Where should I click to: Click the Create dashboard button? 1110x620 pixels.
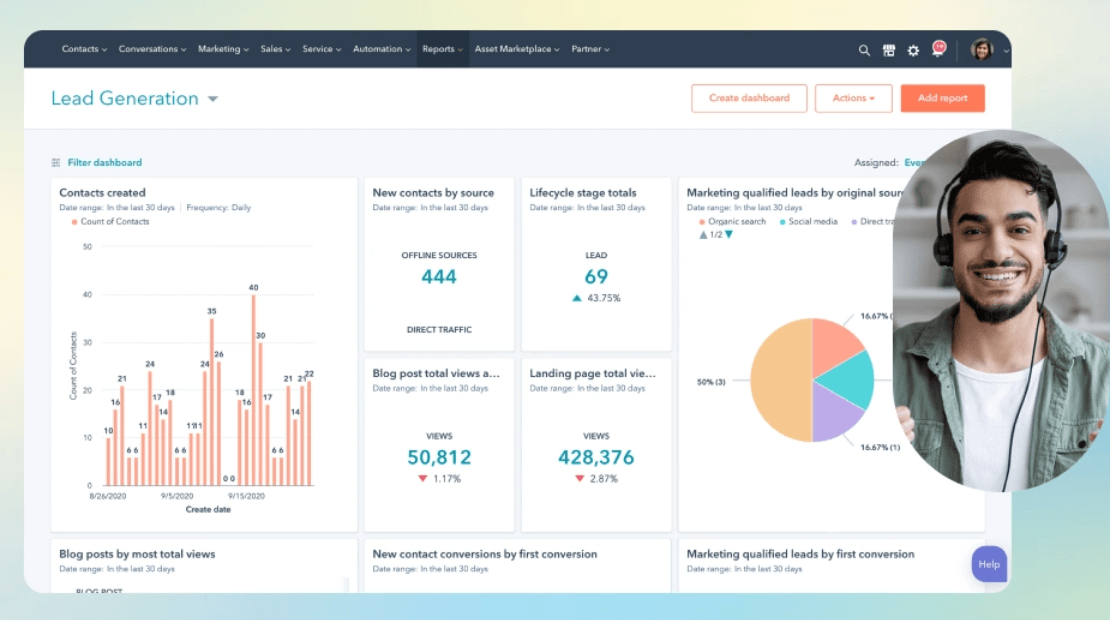click(749, 98)
